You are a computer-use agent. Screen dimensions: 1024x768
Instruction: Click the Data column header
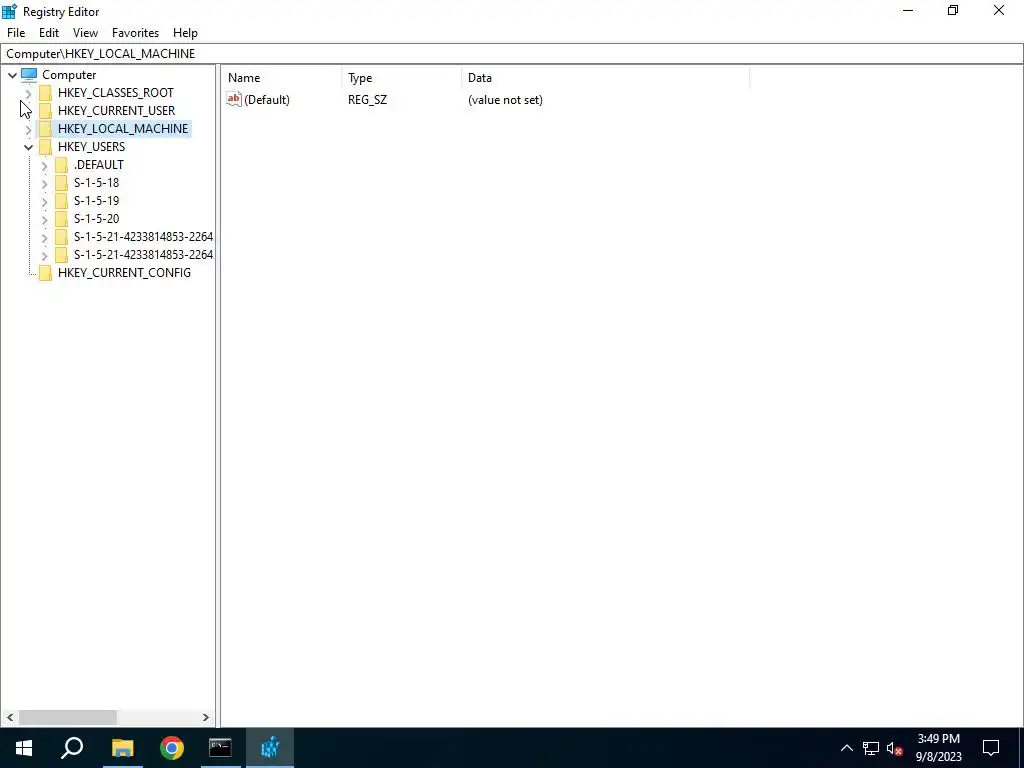(x=605, y=78)
